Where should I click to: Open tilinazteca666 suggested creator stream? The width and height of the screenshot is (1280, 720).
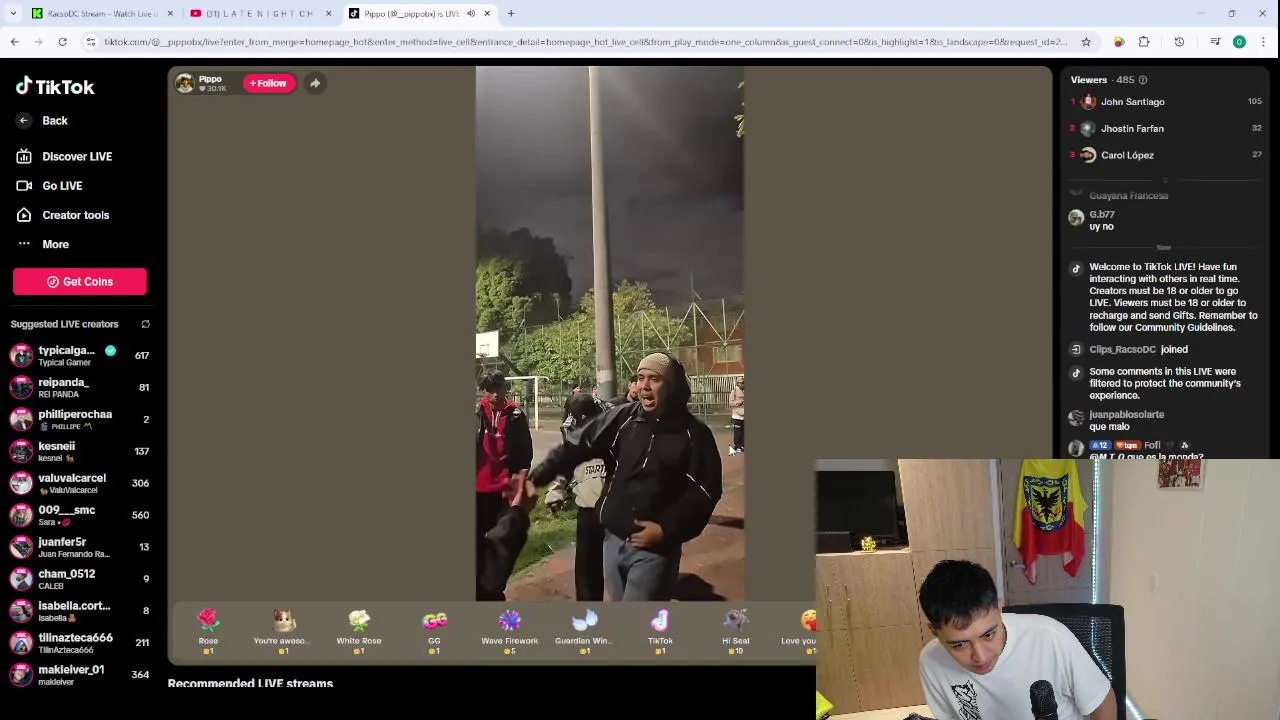click(80, 643)
